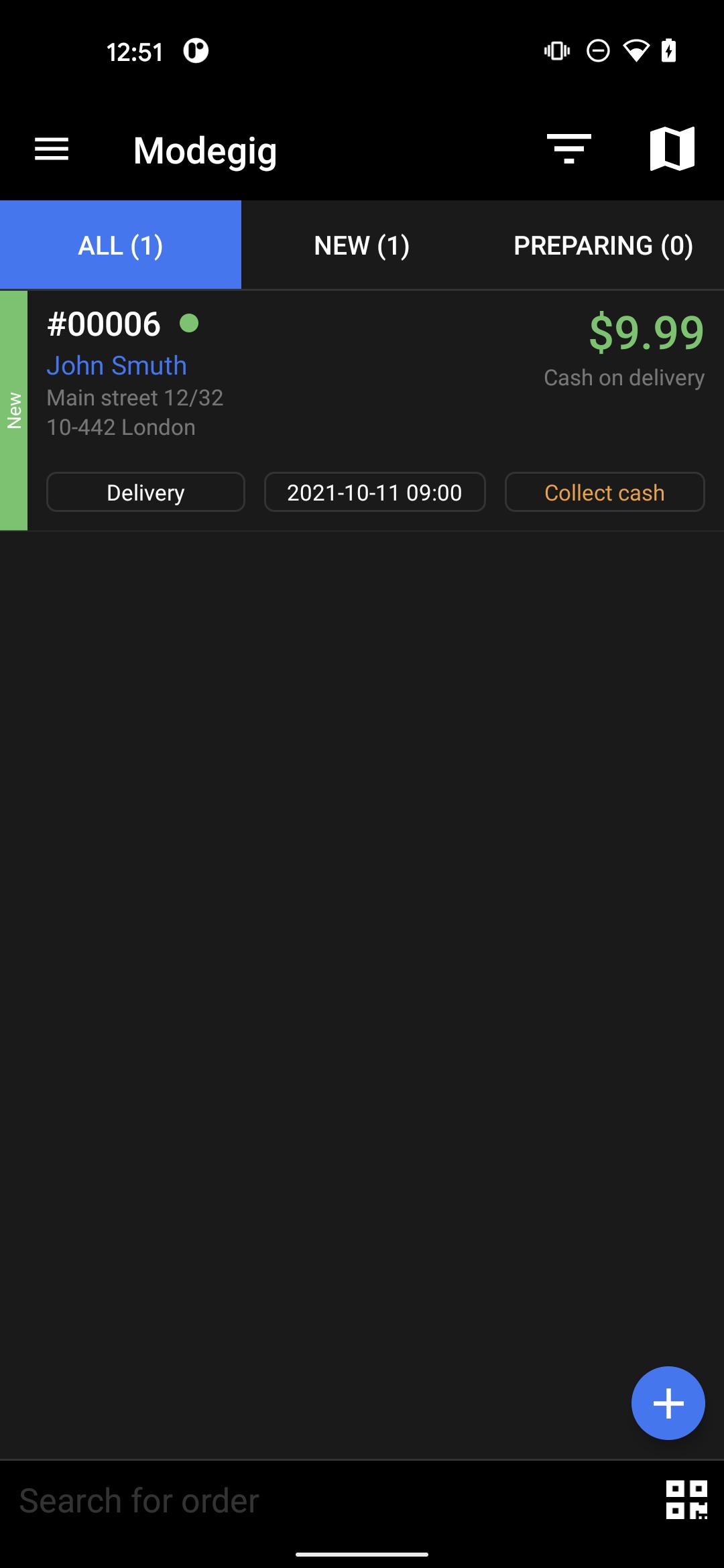This screenshot has height=1568, width=724.
Task: Open customer John Smuth link
Action: coord(117,365)
